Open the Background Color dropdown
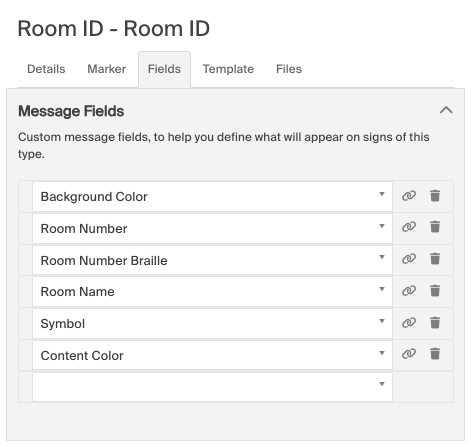Viewport: 471px width, 447px height. pos(212,197)
